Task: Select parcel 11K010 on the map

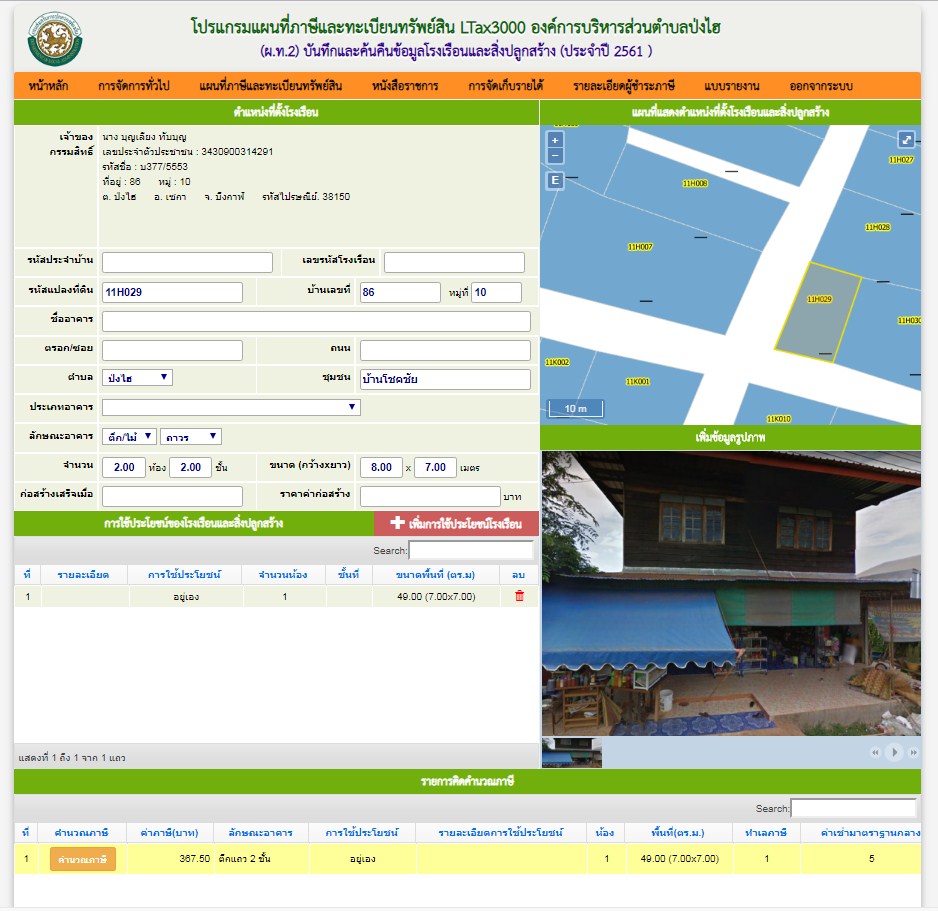Action: pos(779,419)
